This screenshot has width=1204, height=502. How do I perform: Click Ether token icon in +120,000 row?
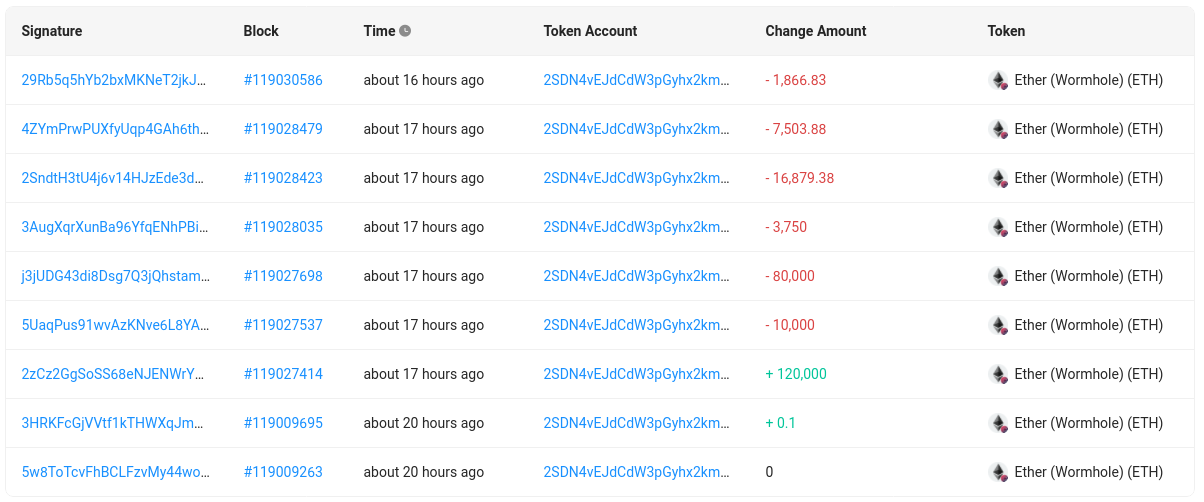pos(998,375)
